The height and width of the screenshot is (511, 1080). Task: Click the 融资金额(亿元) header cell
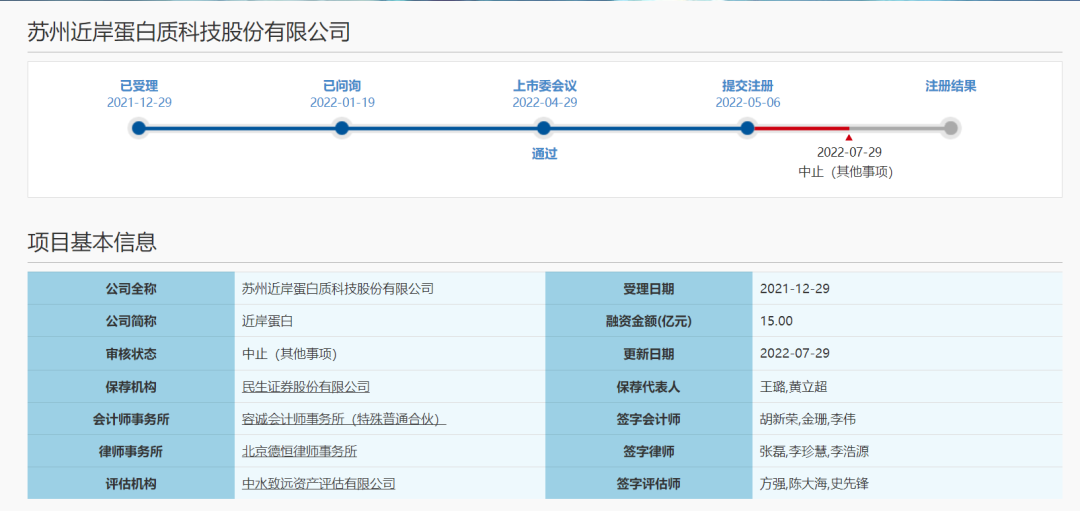(649, 321)
